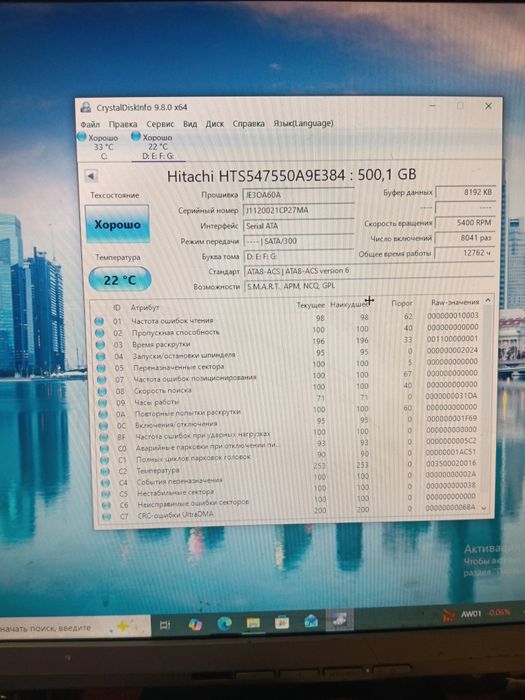Click the status orb for 02 Пропускная способность
Viewport: 525px width, 700px height.
point(100,333)
